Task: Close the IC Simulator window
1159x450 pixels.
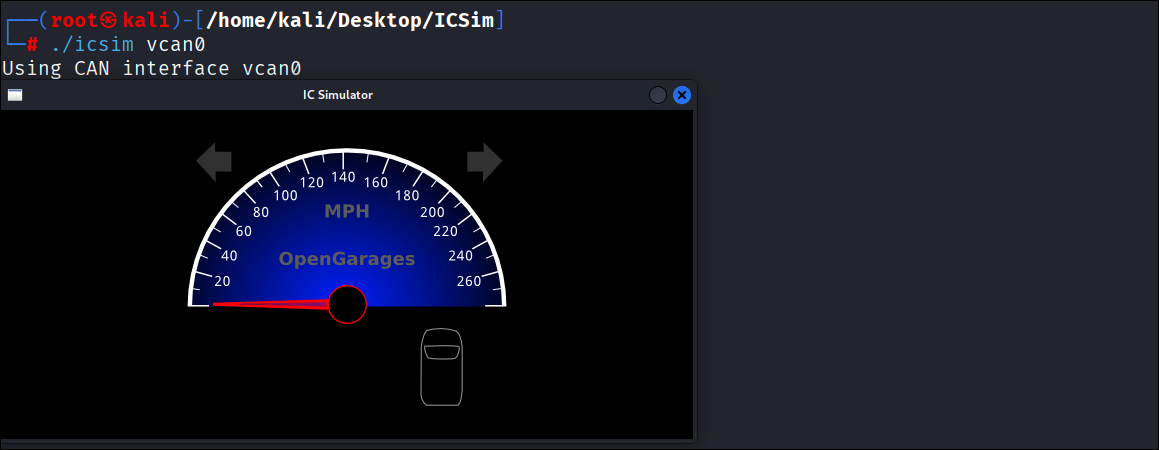Action: 682,95
